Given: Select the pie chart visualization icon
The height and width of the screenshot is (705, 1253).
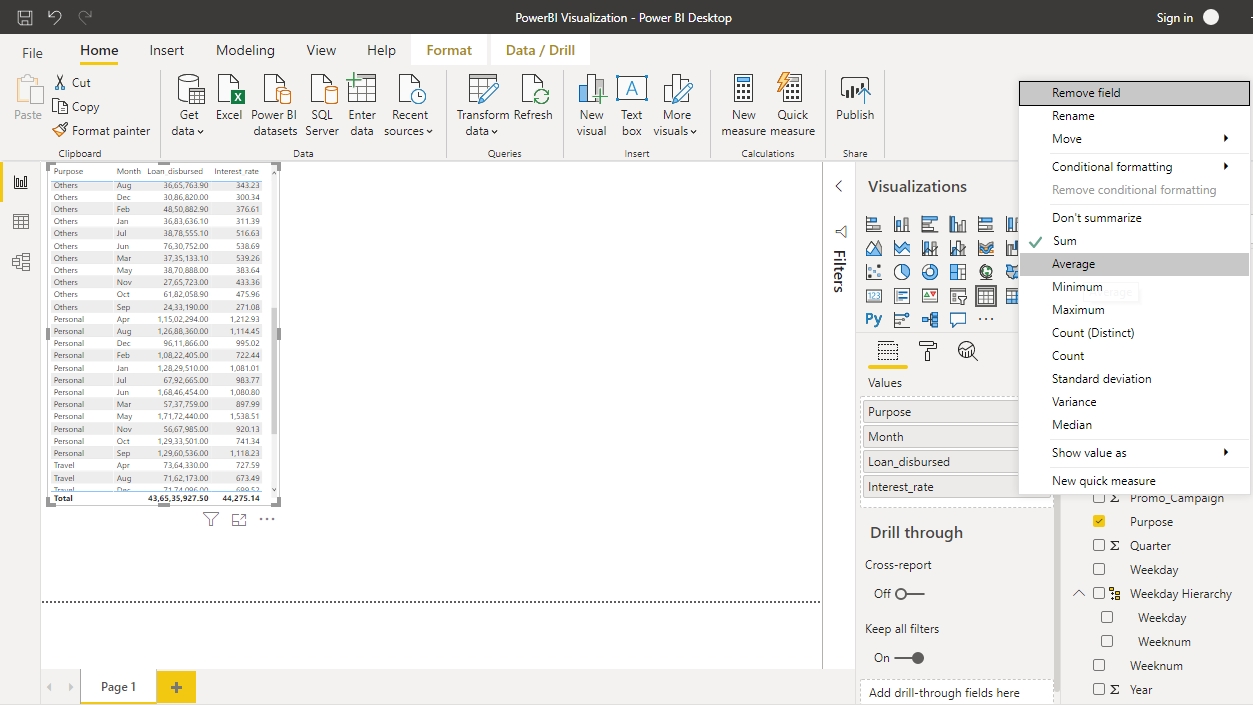Looking at the screenshot, I should 902,272.
